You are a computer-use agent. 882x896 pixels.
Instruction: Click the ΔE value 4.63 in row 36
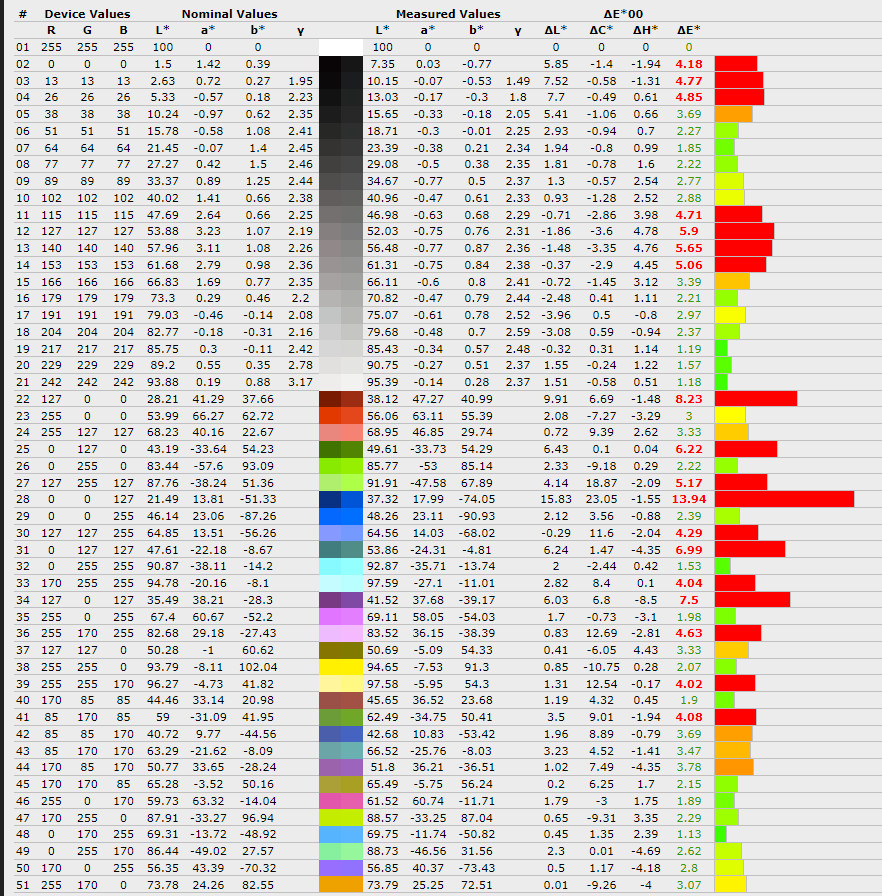pos(689,633)
